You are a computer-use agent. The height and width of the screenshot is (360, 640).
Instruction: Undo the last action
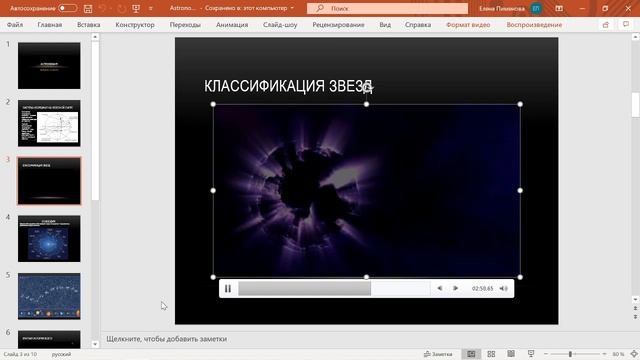103,8
